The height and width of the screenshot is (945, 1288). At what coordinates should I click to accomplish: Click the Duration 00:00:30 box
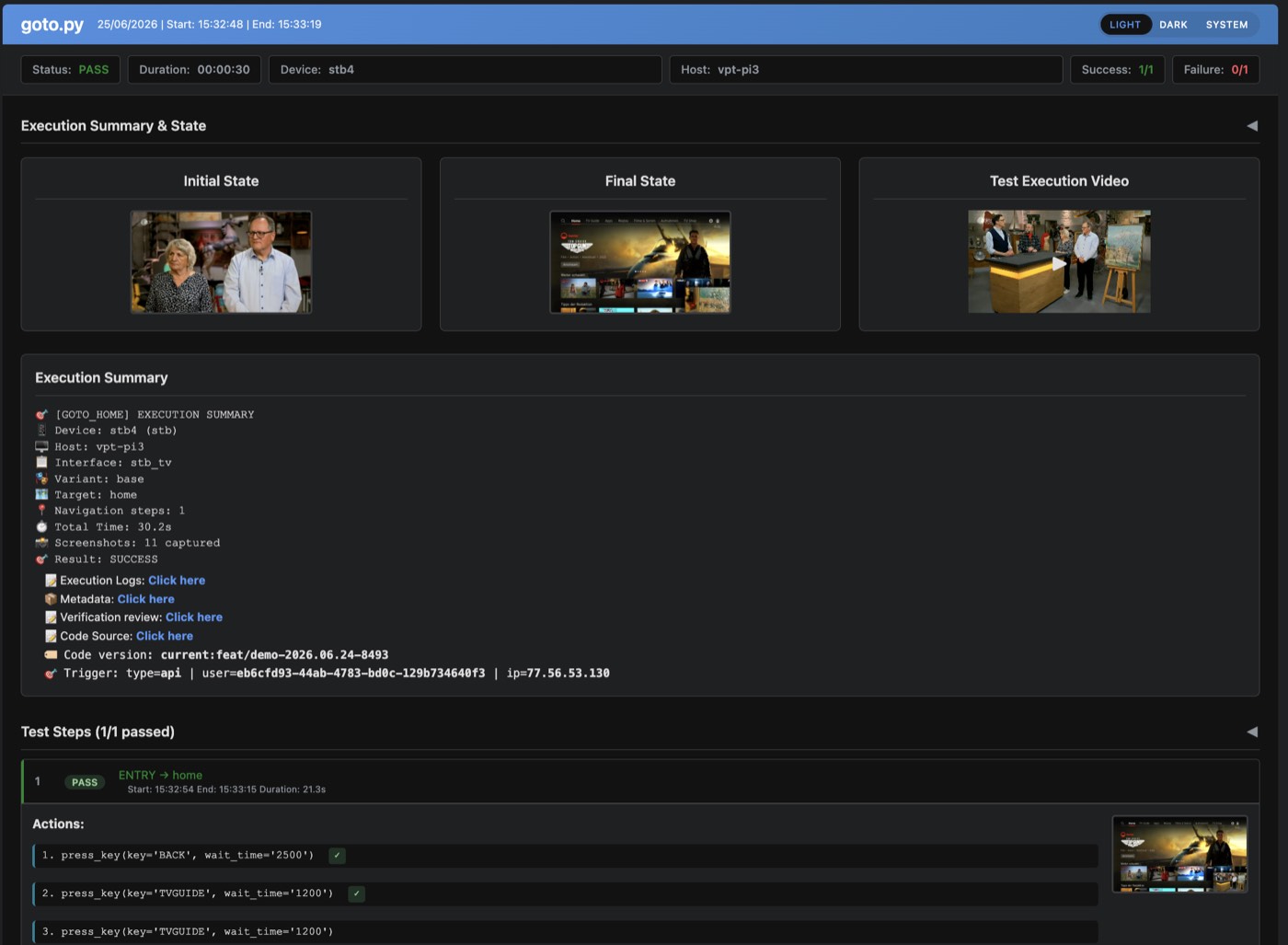point(194,70)
